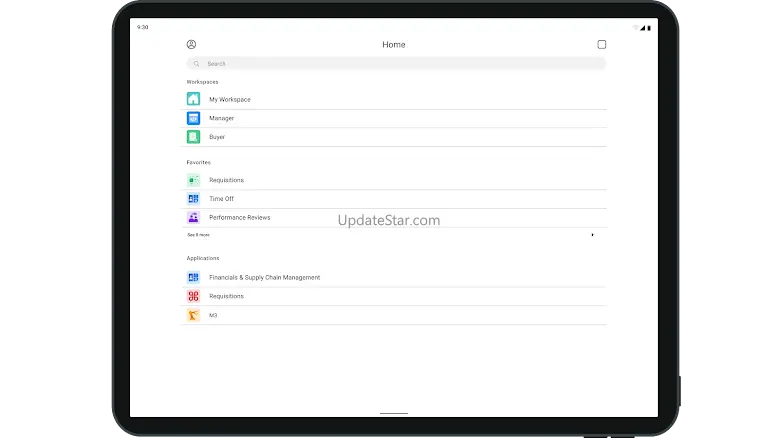The height and width of the screenshot is (438, 779).
Task: Click the magnifier icon in search bar
Action: pyautogui.click(x=196, y=64)
